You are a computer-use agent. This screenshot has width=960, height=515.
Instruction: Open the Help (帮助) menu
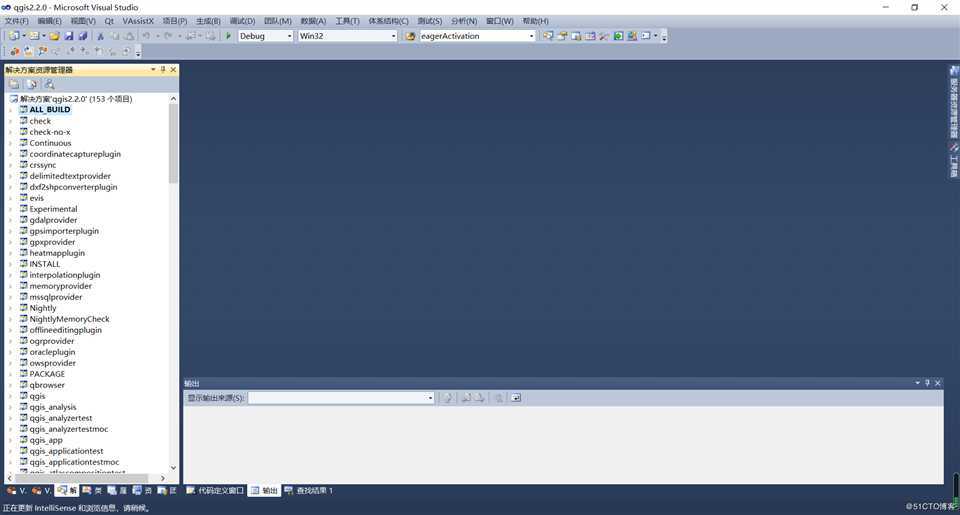click(x=535, y=21)
